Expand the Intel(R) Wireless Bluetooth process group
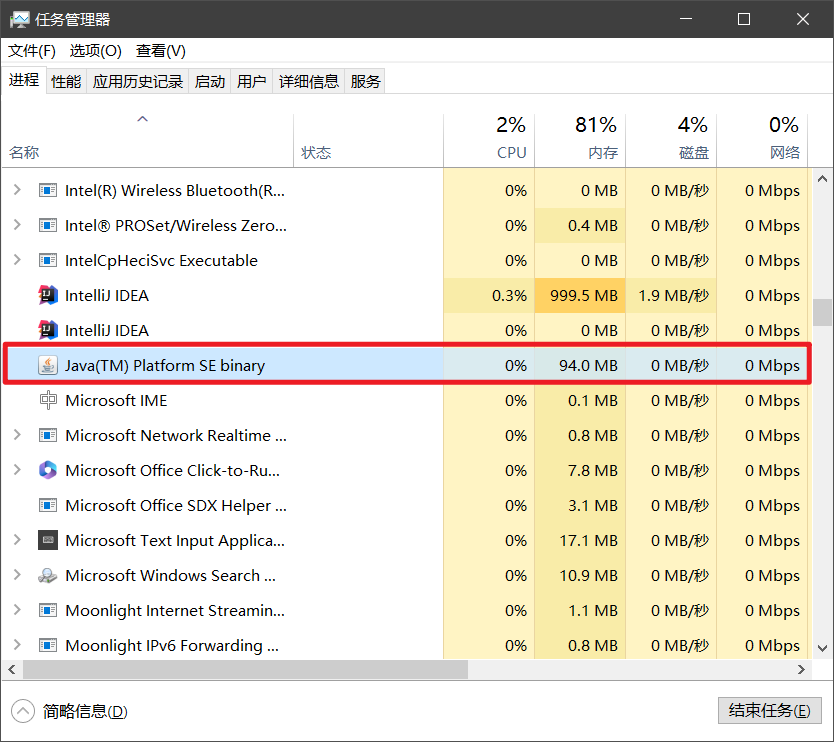834x742 pixels. pos(17,190)
